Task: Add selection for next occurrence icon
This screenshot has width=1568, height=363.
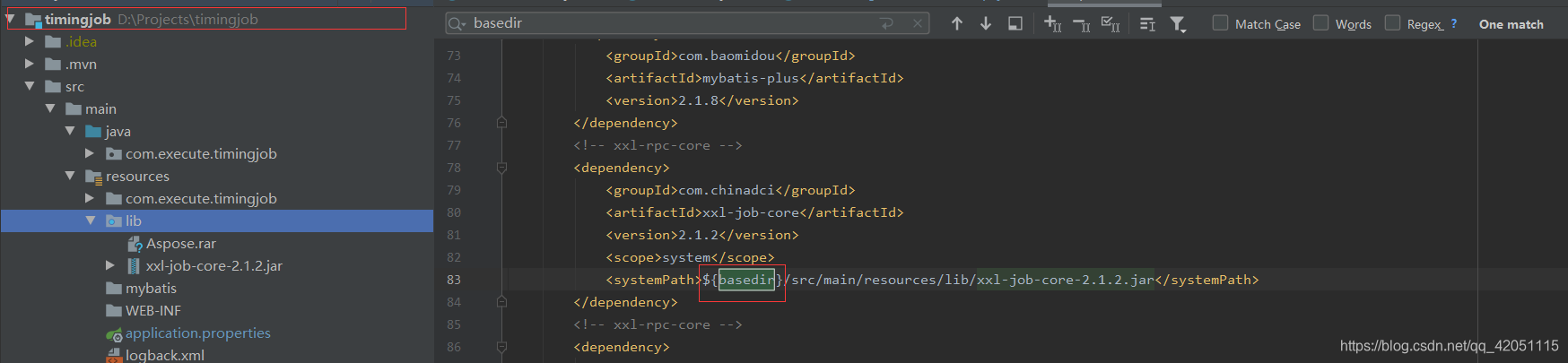Action: coord(1053,23)
